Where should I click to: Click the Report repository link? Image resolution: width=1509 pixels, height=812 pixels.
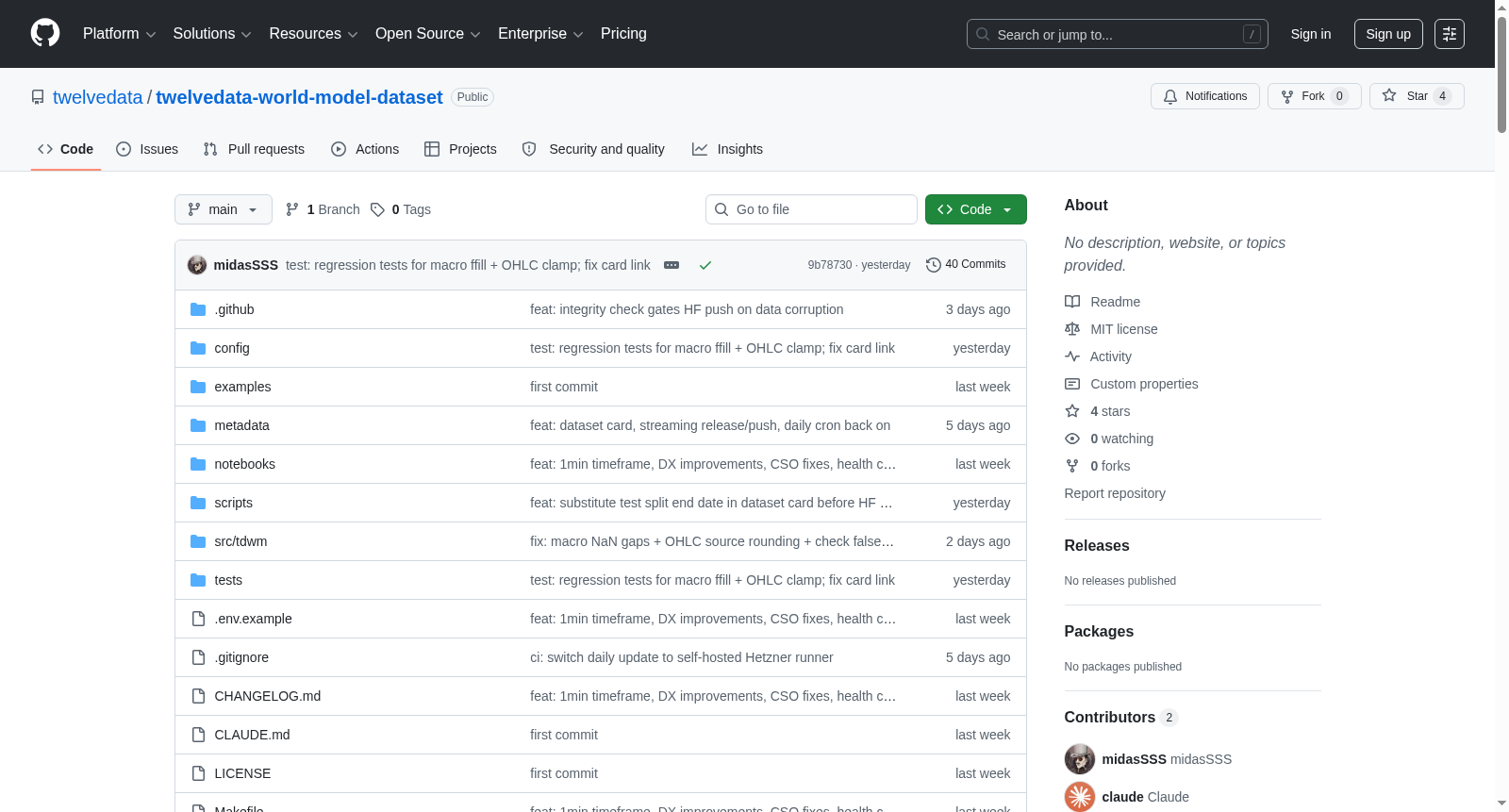1115,493
